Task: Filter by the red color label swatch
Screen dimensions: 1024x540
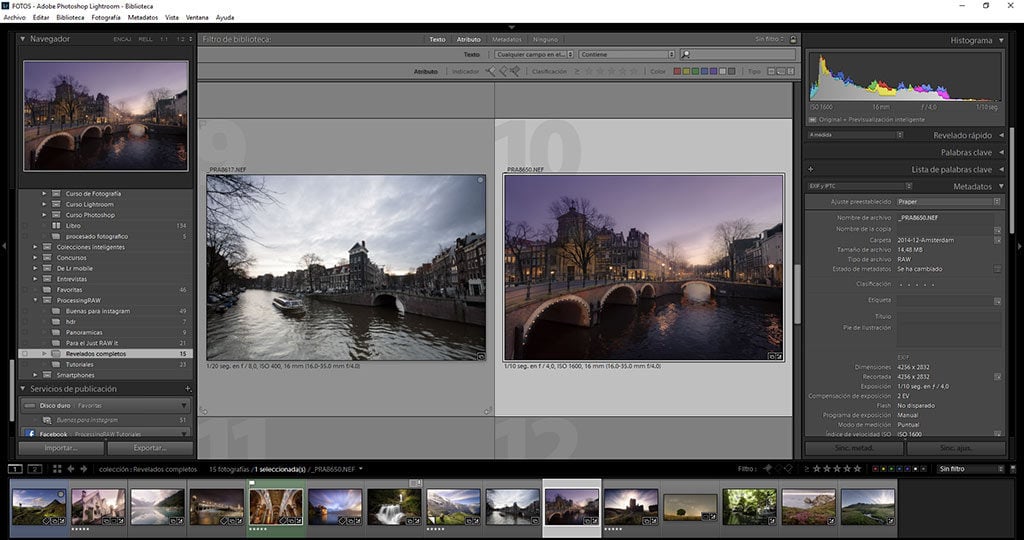Action: 677,71
